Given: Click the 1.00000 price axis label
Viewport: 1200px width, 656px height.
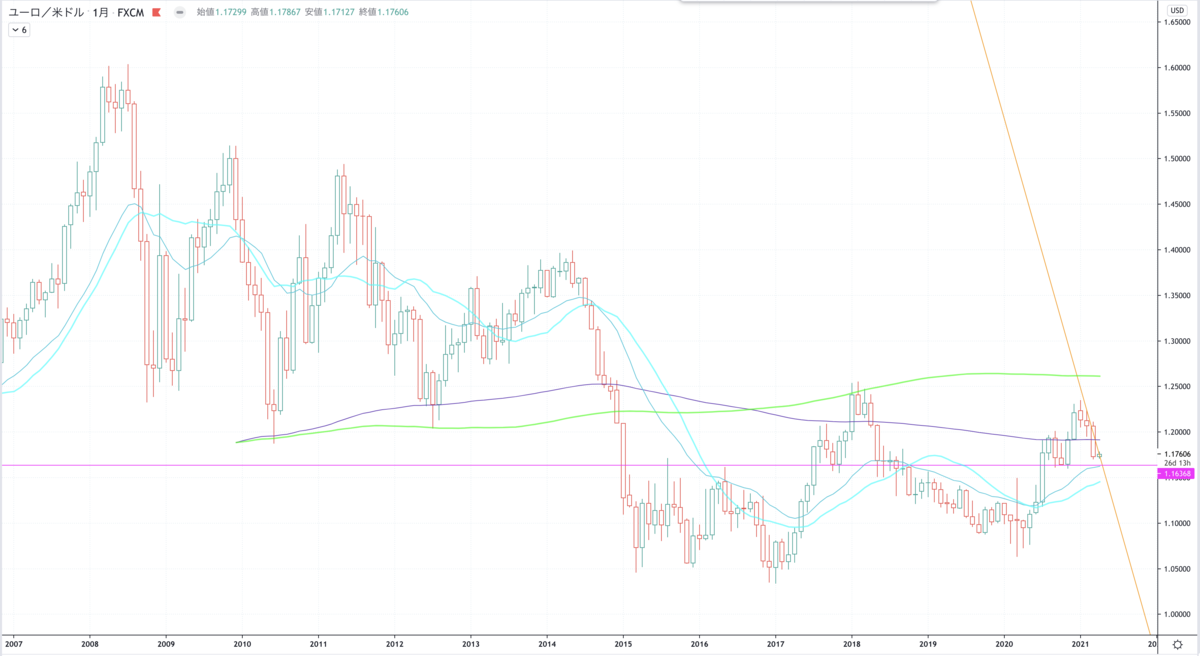Looking at the screenshot, I should tap(1176, 614).
